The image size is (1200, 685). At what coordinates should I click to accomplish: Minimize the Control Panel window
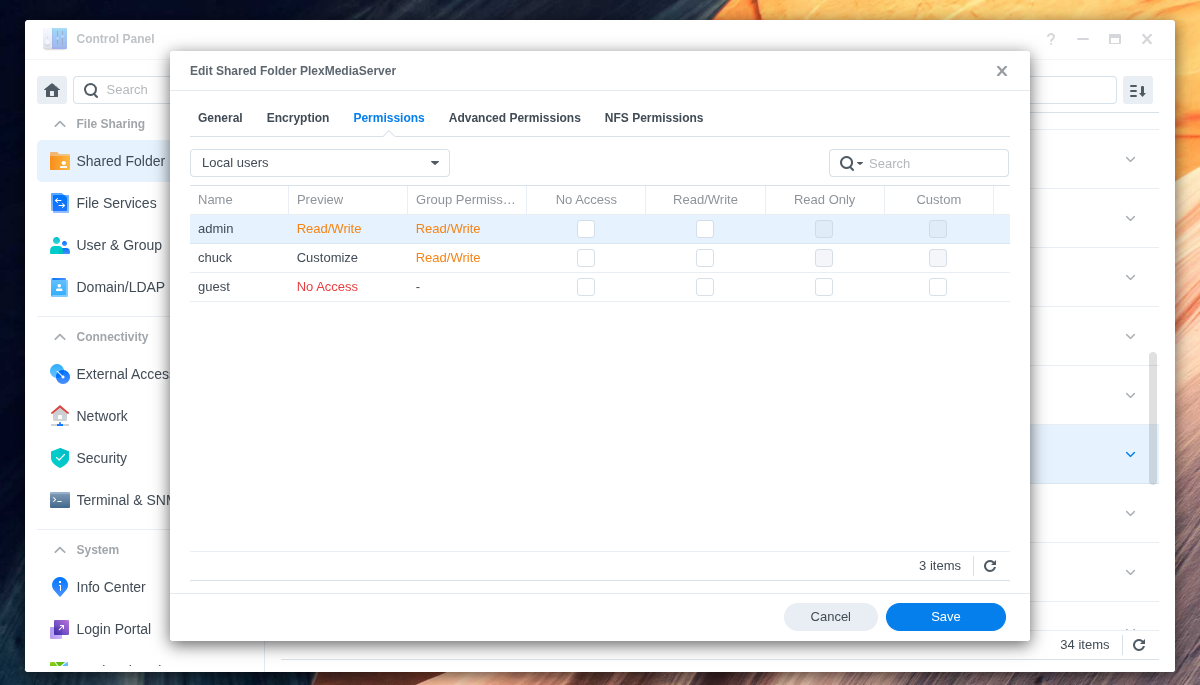pos(1083,39)
